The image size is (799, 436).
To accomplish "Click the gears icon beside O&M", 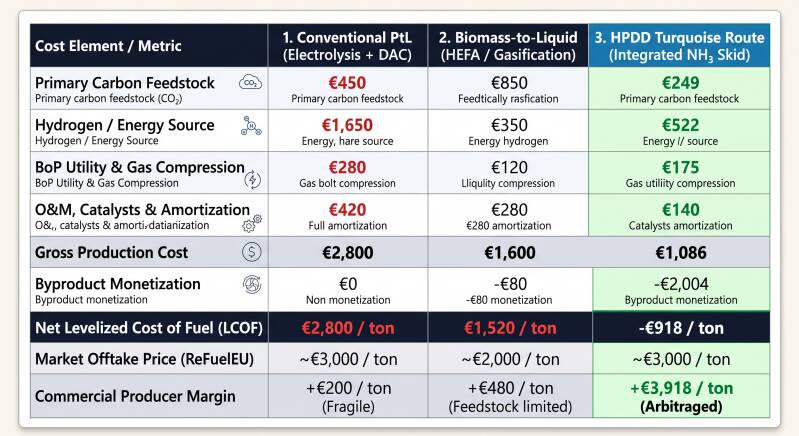I will coord(252,223).
